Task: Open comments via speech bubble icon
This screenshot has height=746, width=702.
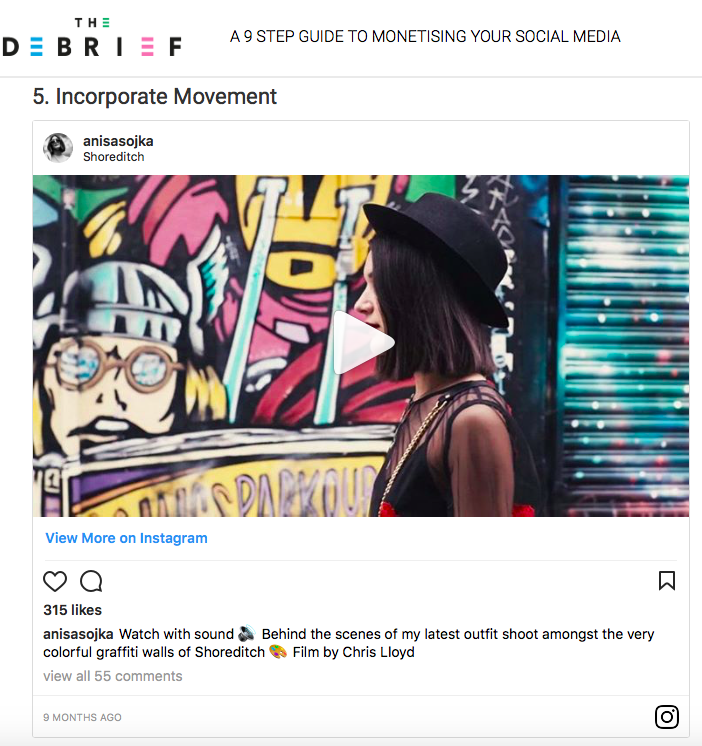Action: (91, 581)
